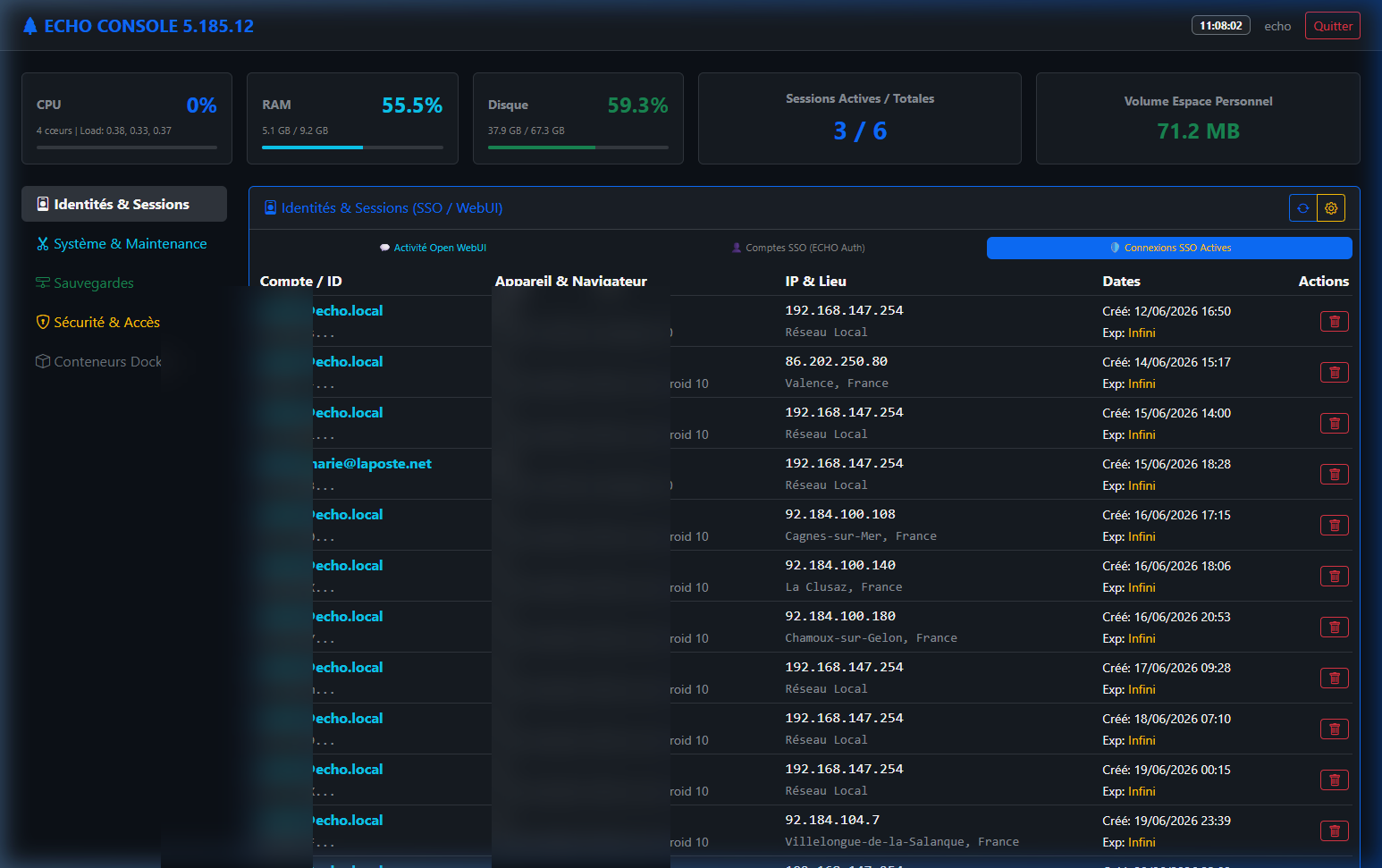Image resolution: width=1382 pixels, height=868 pixels.
Task: Click the ECHO Console rocket logo icon
Action: pyautogui.click(x=29, y=26)
